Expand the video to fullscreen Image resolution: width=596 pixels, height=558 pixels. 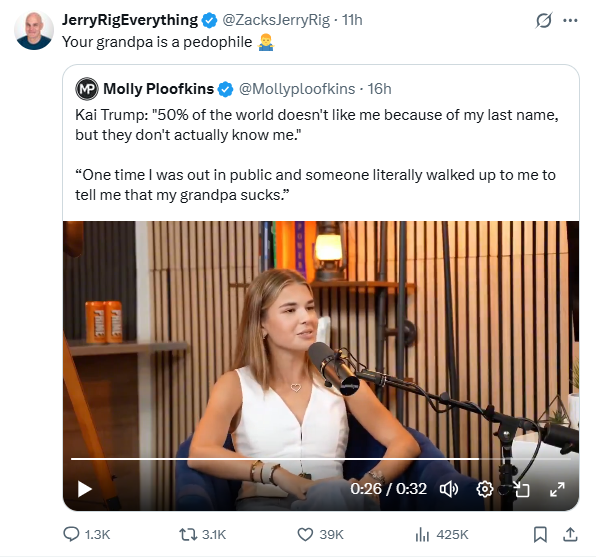(557, 489)
